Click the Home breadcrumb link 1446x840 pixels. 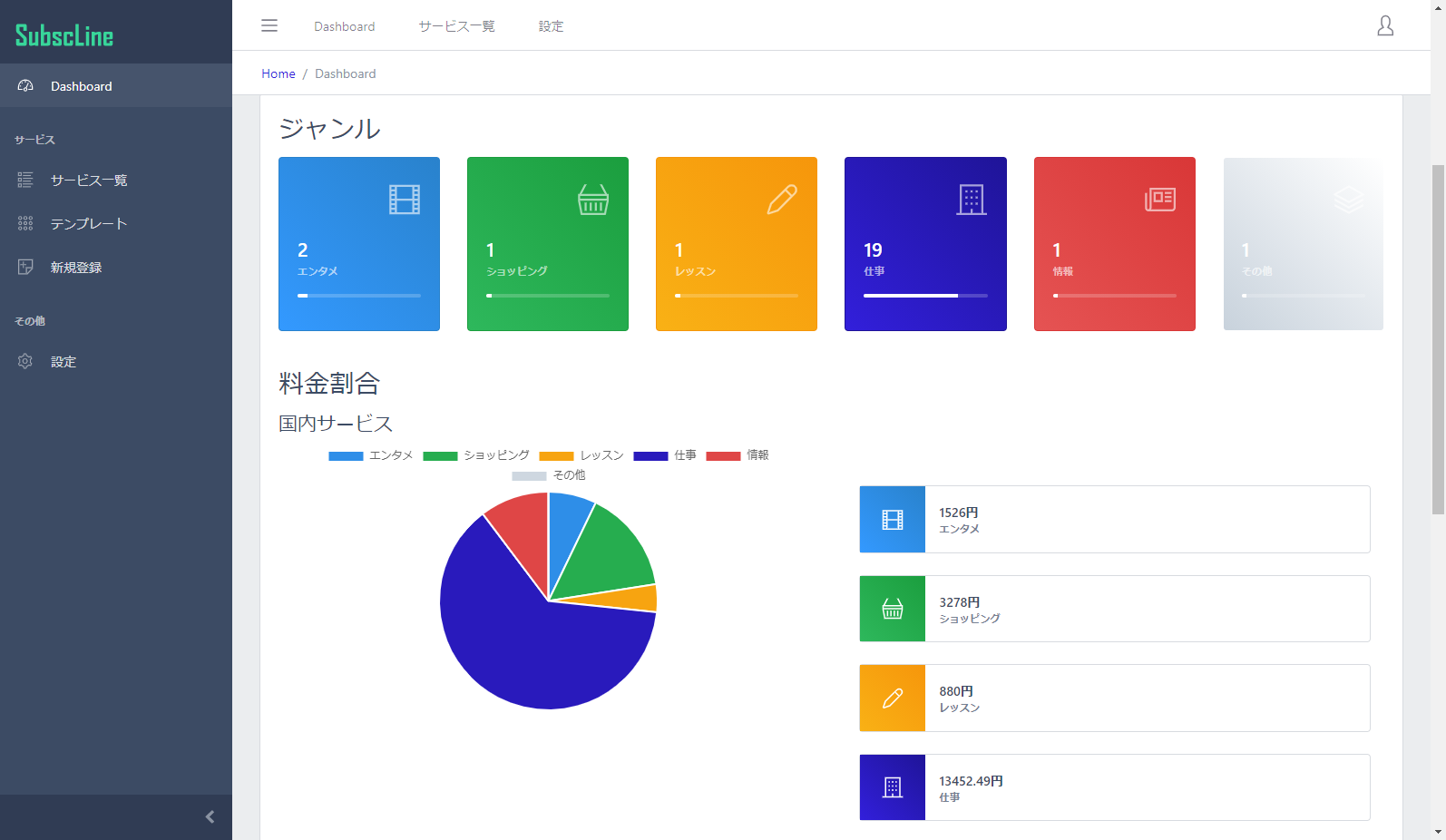[278, 73]
